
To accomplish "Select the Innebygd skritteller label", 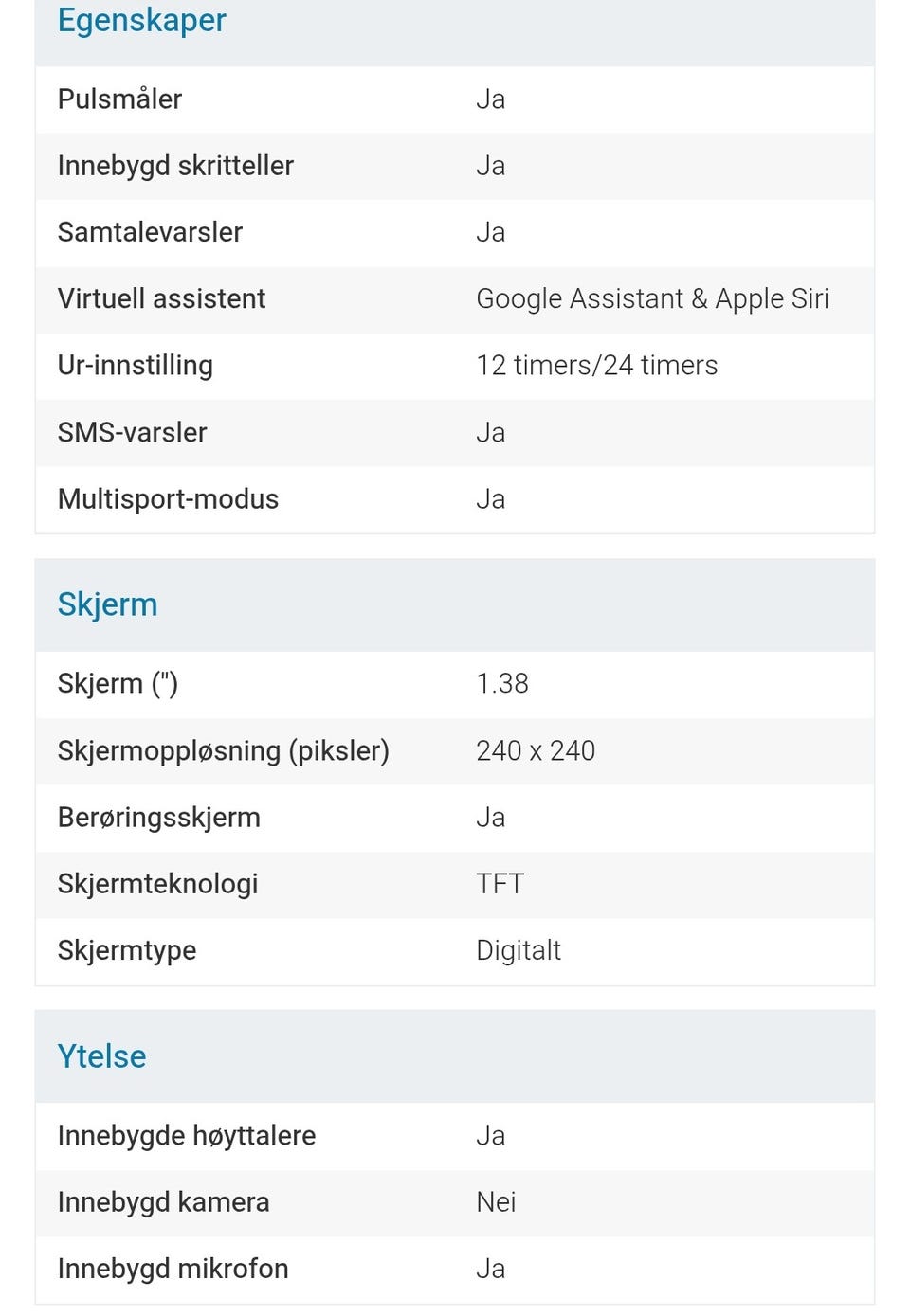I will click(x=175, y=166).
